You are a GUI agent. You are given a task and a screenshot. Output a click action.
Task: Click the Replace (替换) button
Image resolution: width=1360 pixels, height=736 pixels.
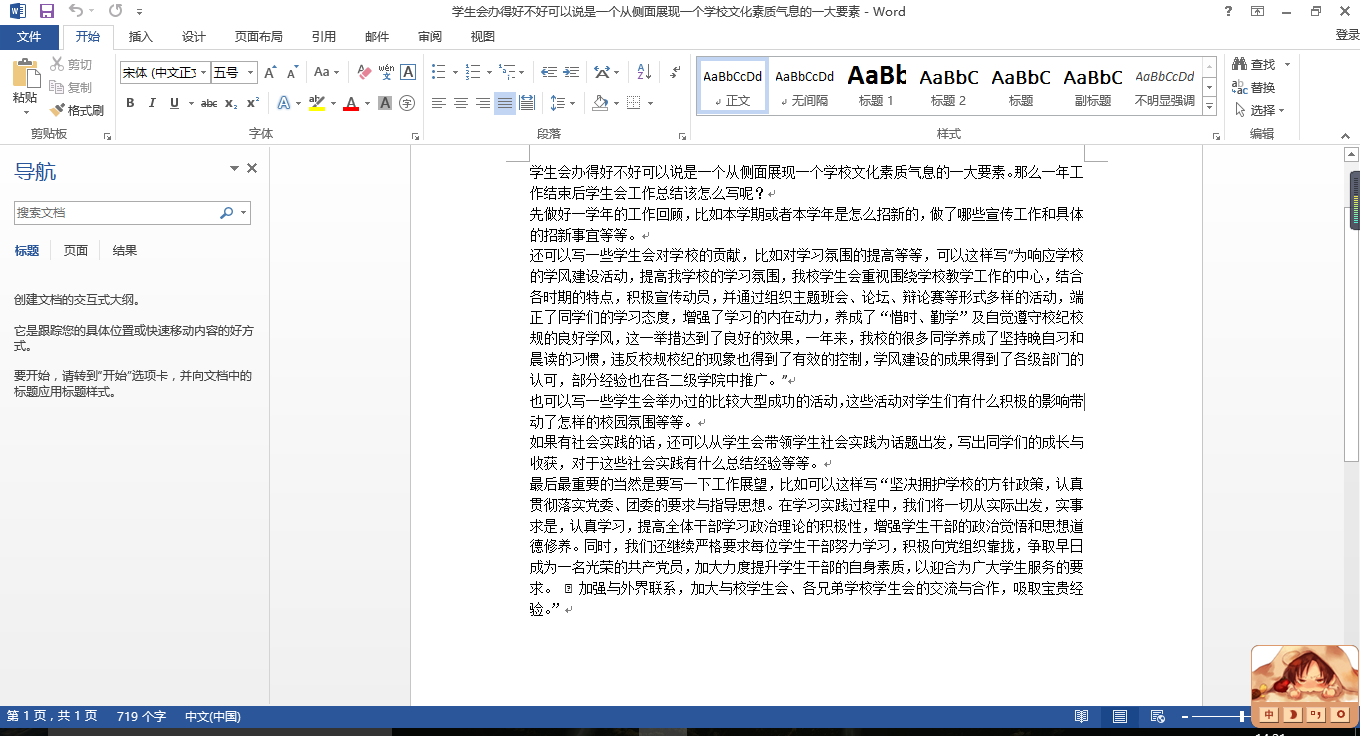tap(1254, 87)
